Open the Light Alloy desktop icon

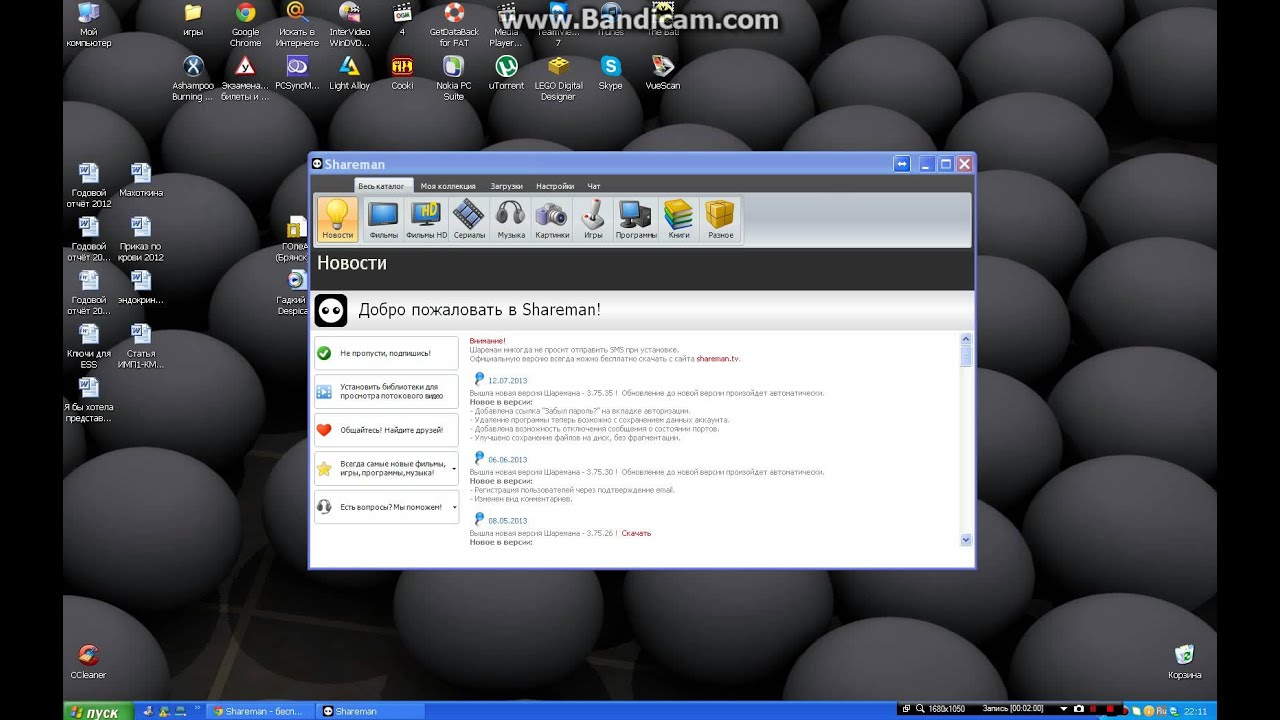[349, 73]
